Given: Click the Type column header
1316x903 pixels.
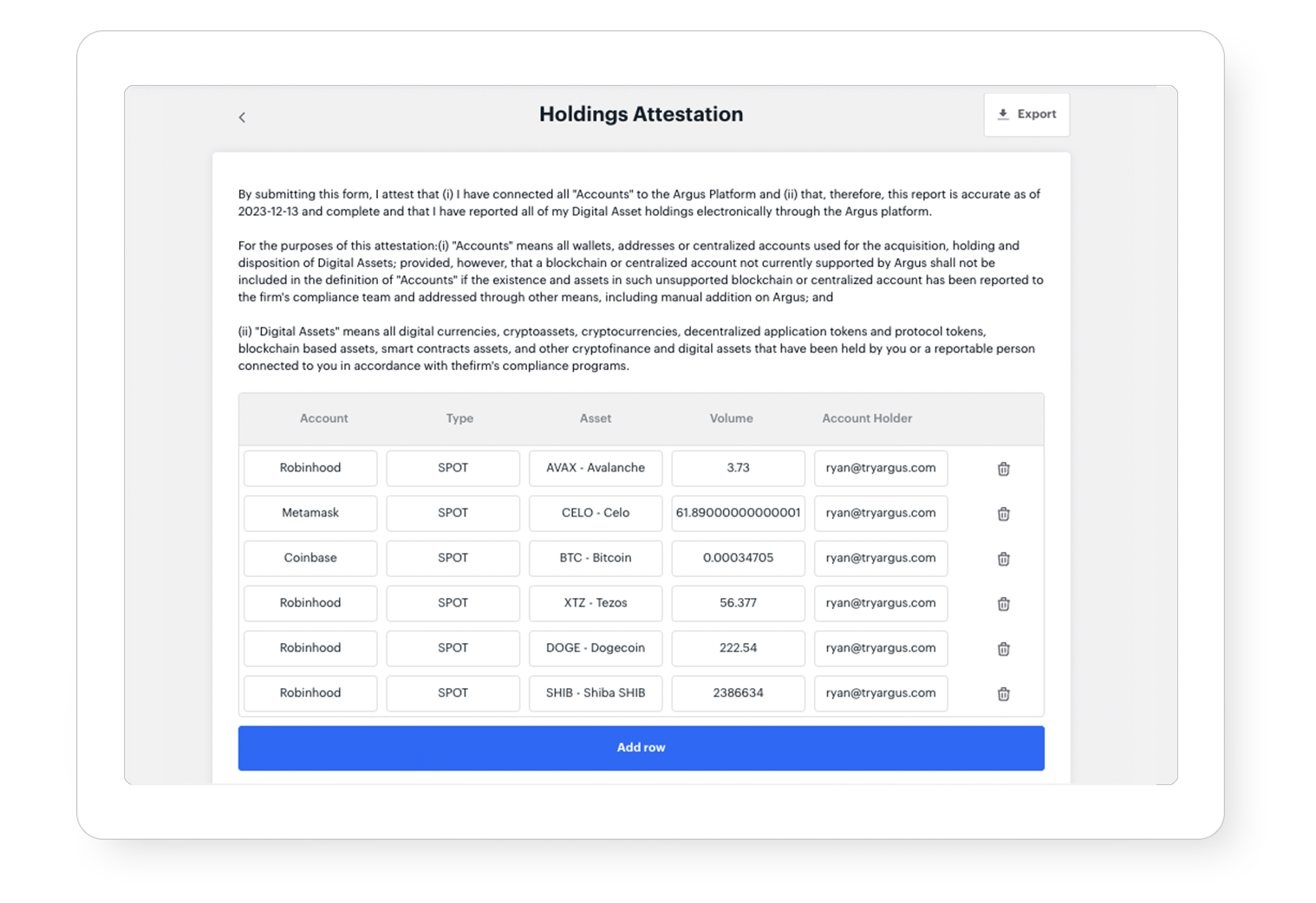Looking at the screenshot, I should coord(459,419).
